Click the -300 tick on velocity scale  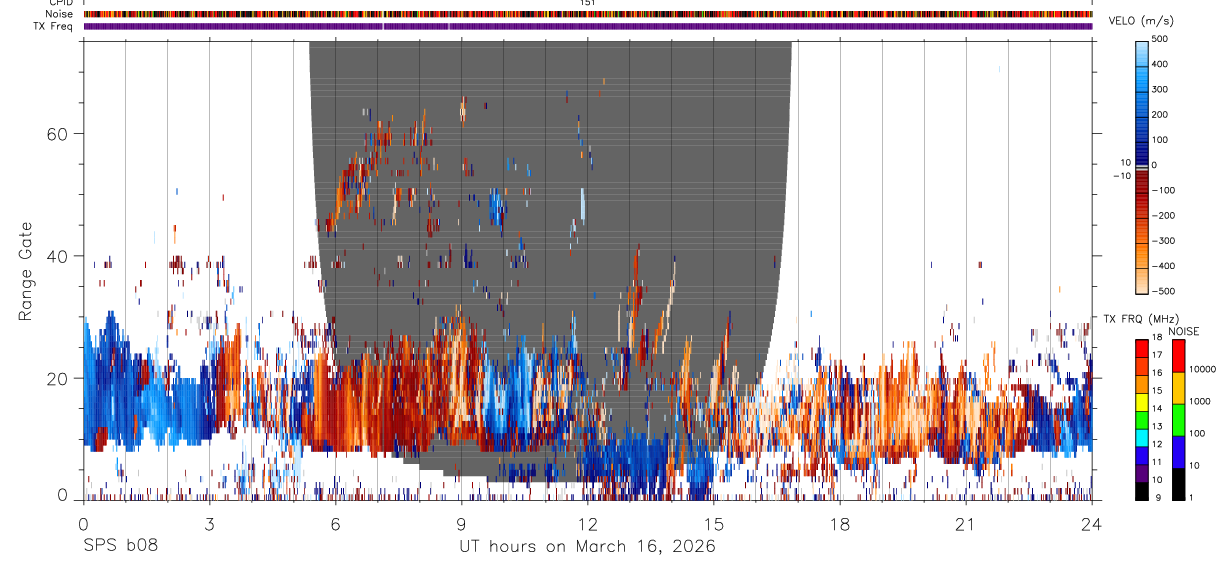pos(1162,240)
